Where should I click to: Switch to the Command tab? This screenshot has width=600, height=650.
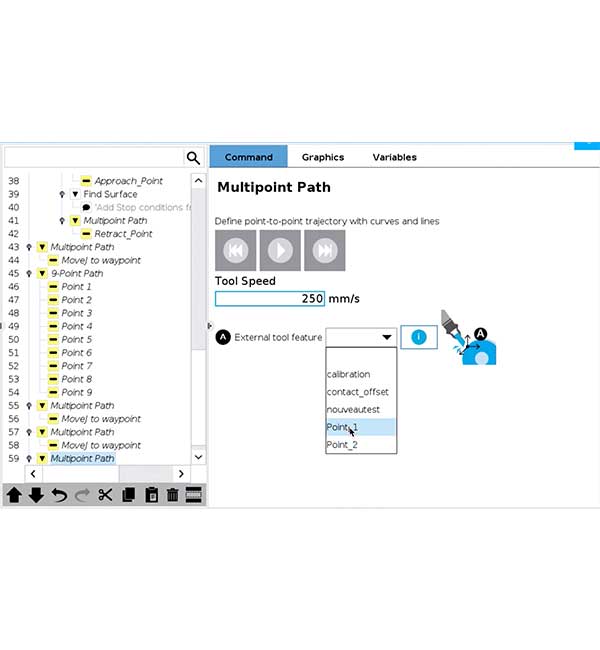248,157
